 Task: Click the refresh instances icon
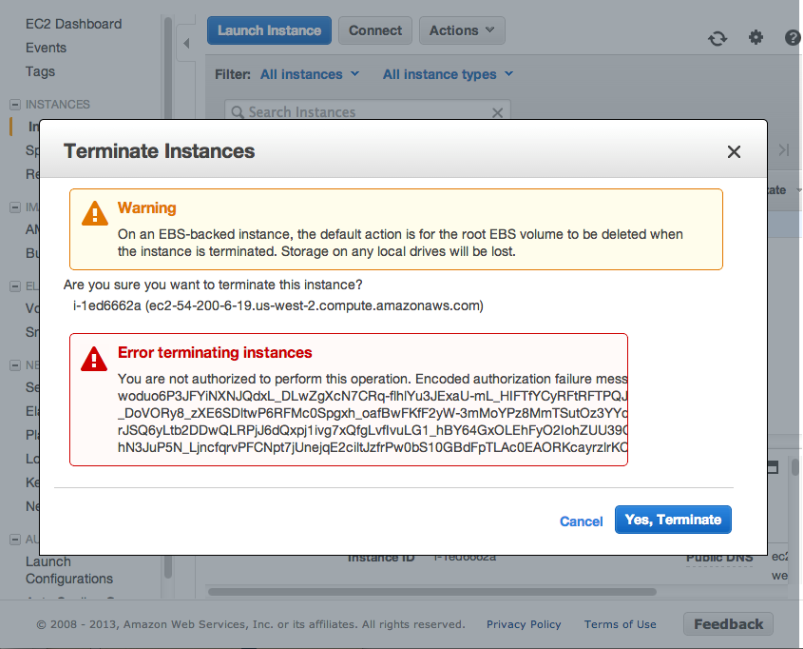click(717, 38)
